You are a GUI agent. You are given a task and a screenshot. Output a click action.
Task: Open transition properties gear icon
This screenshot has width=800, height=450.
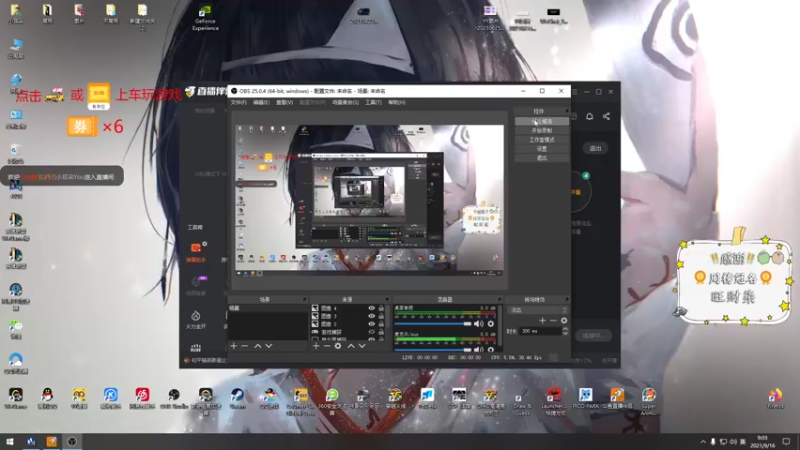click(564, 320)
